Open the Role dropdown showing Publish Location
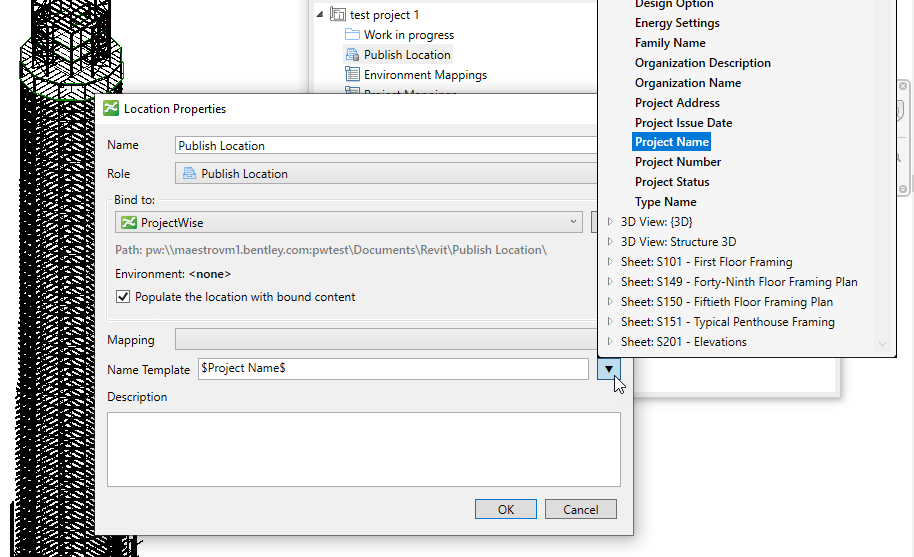Screen dimensions: 914x557 [x=385, y=174]
